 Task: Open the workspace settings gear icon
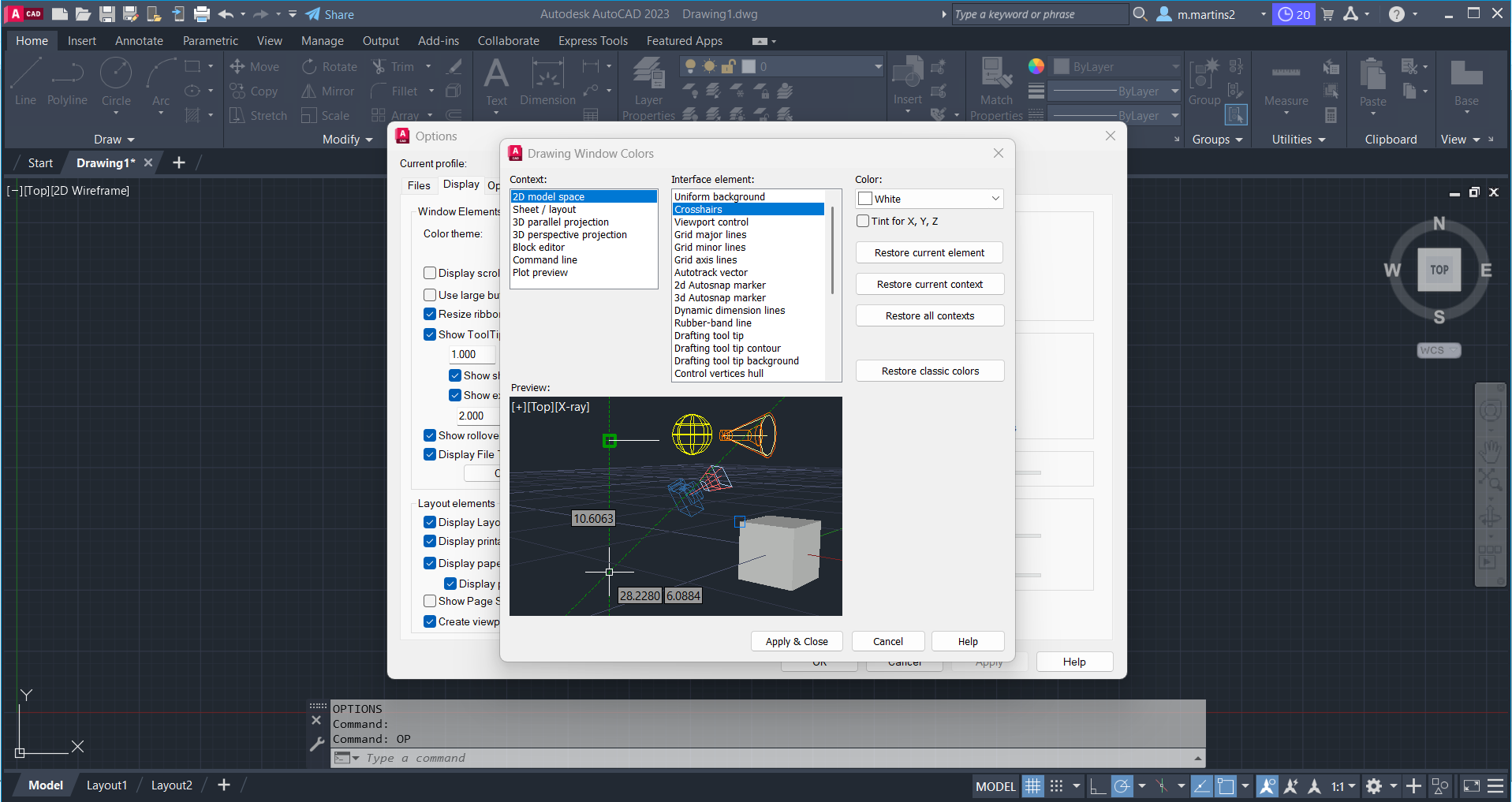(1374, 786)
